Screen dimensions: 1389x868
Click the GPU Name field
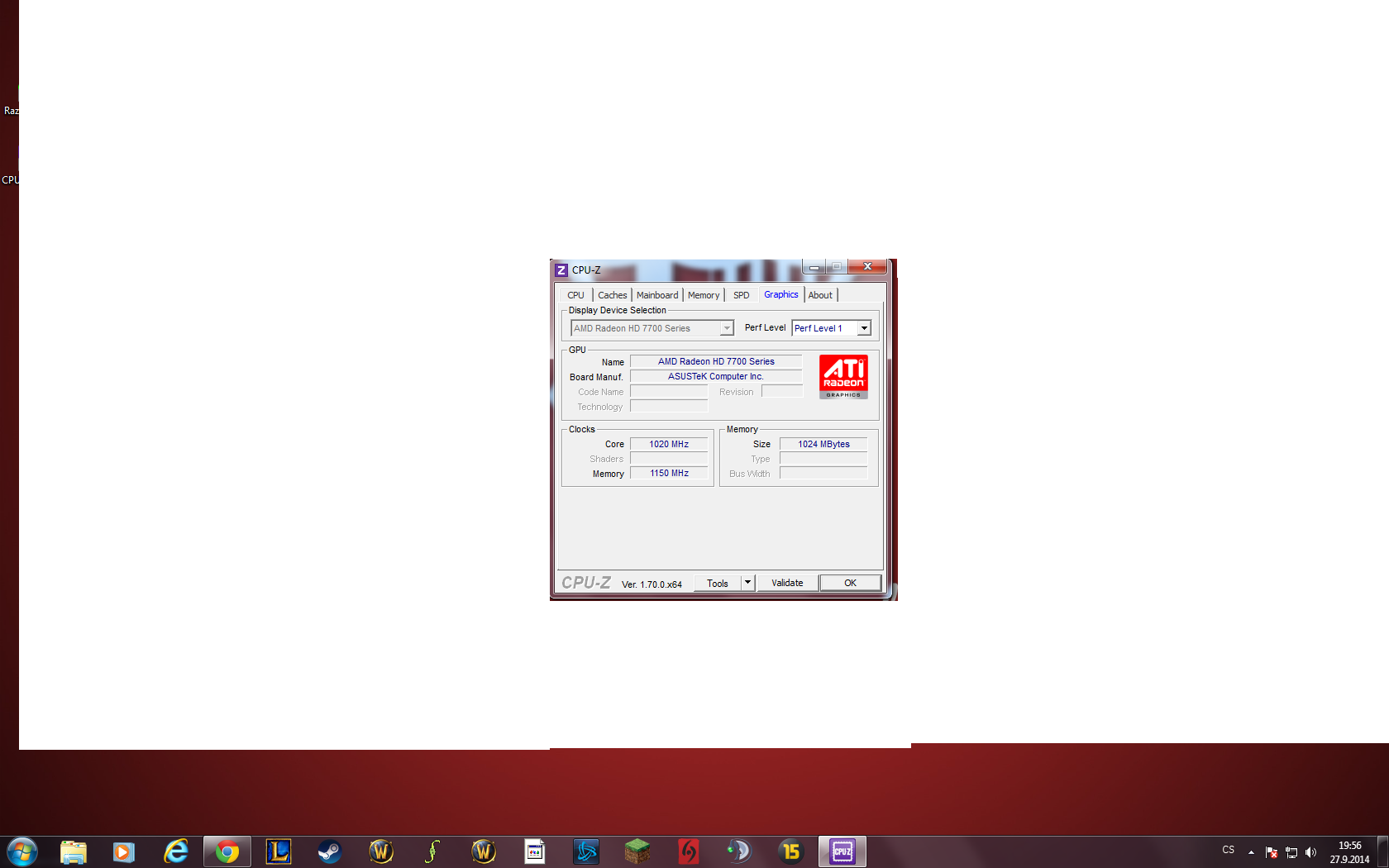[716, 361]
